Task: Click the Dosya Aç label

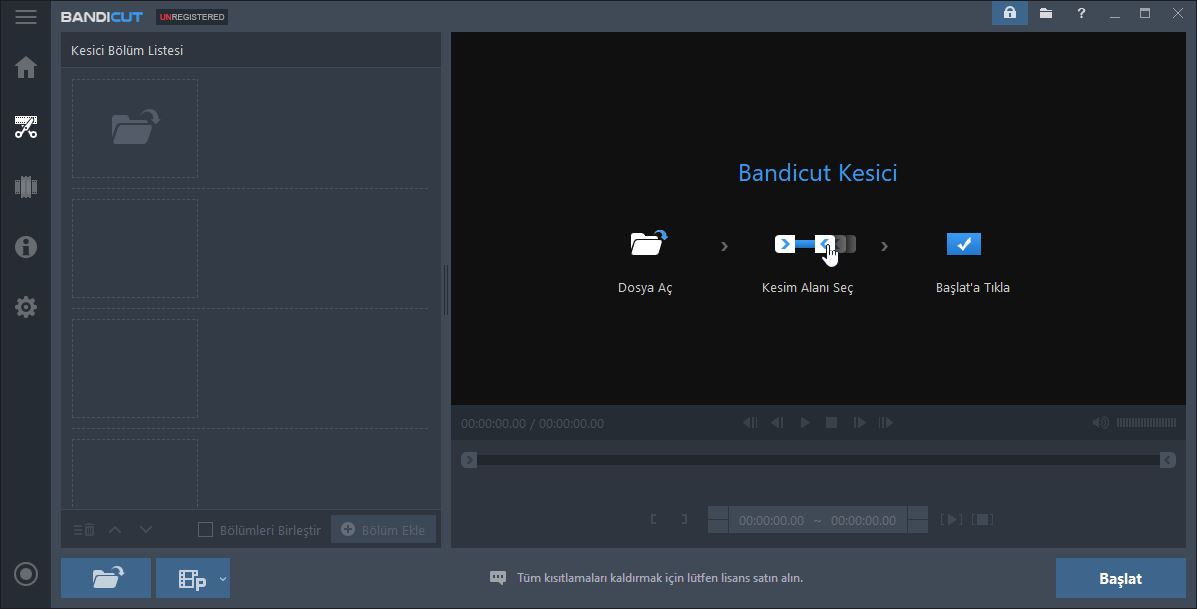Action: point(645,288)
